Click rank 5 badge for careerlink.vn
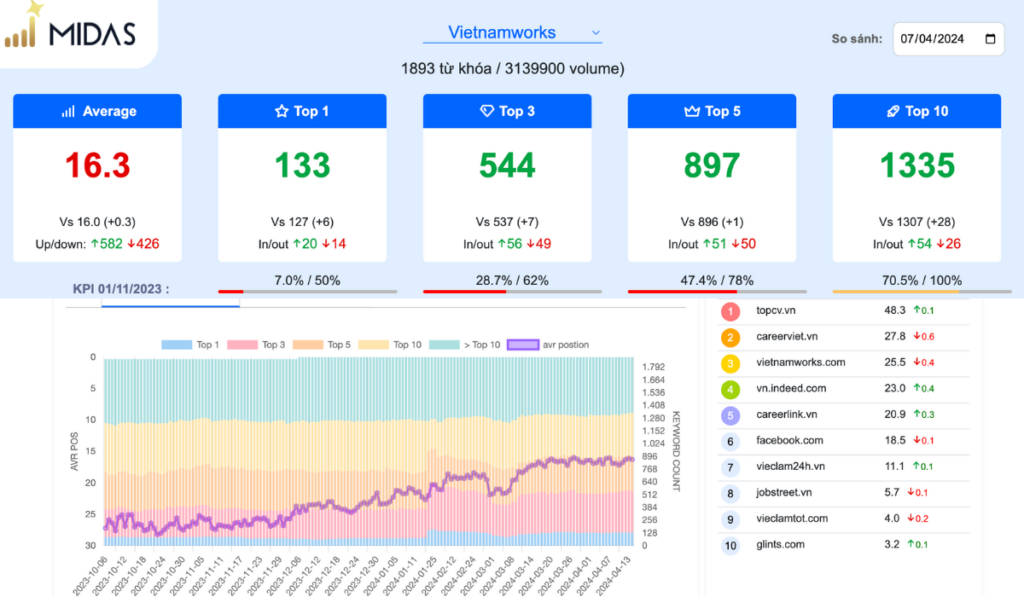The width and height of the screenshot is (1024, 597). click(x=730, y=415)
